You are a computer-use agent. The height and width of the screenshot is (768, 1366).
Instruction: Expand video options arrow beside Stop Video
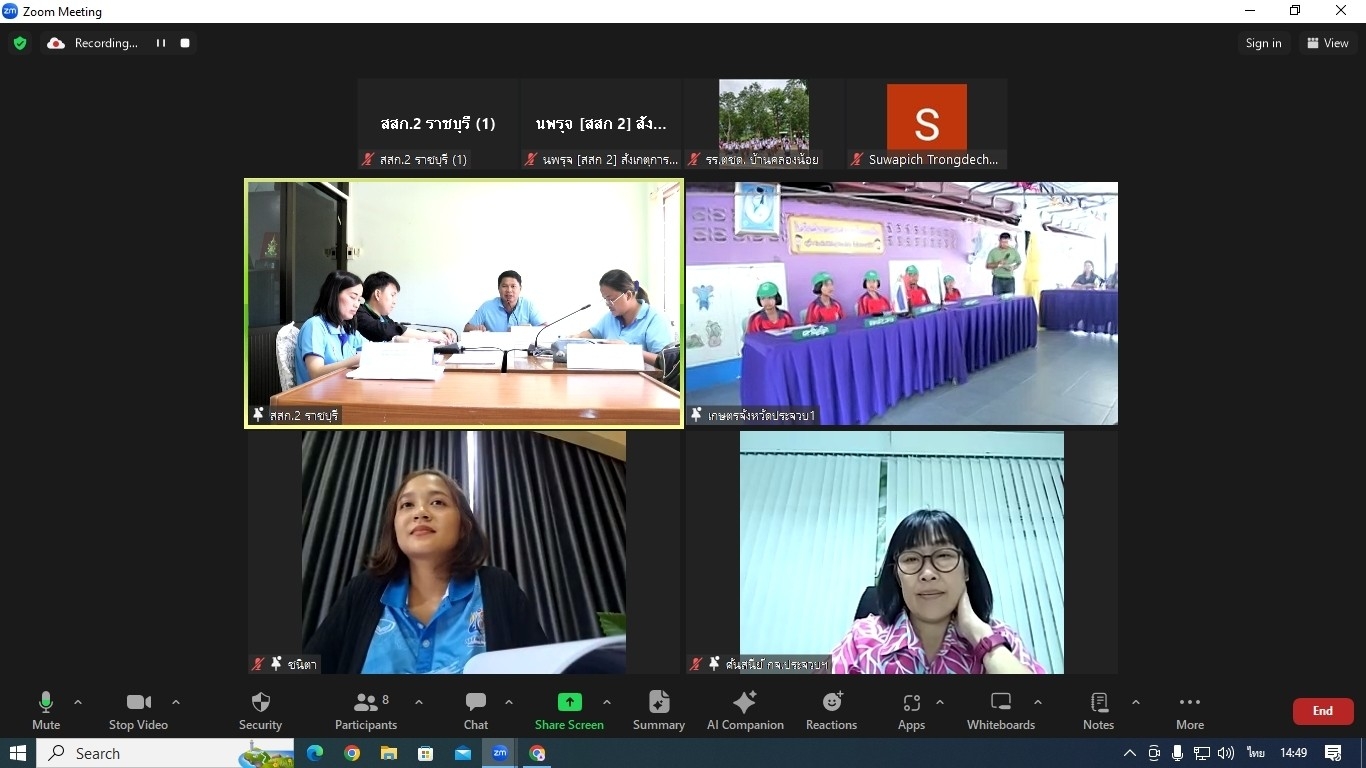pos(176,702)
